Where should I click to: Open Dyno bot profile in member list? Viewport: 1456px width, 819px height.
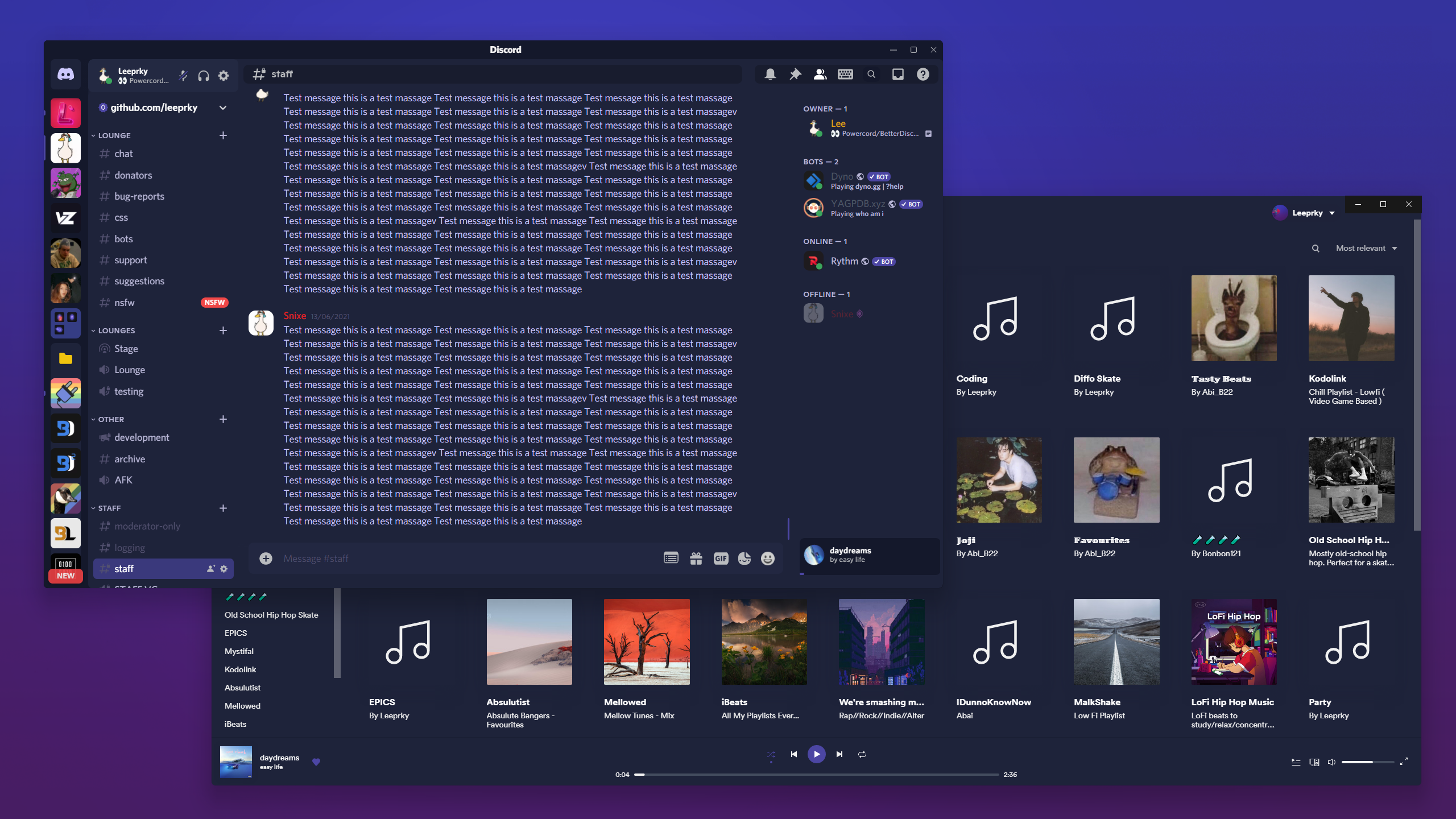coord(868,181)
